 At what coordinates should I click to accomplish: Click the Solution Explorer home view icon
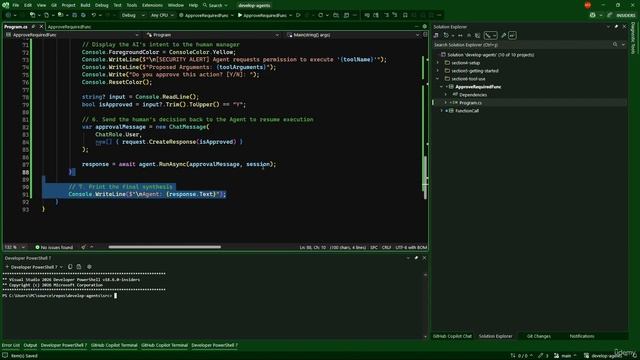pos(436,36)
